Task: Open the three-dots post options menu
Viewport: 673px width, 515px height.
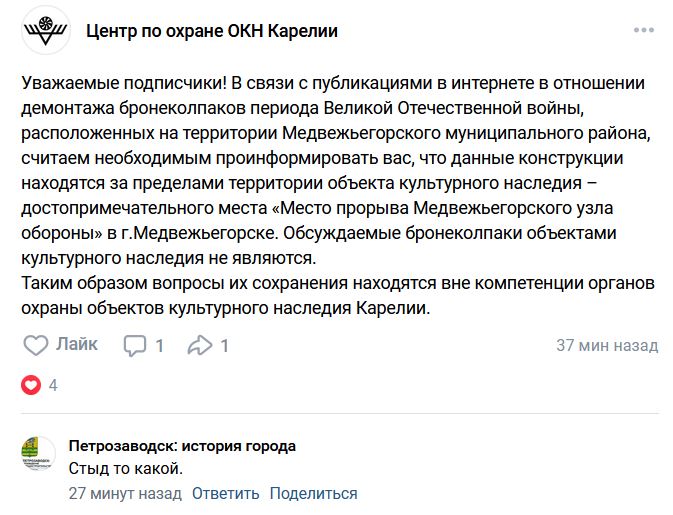Action: [x=644, y=30]
